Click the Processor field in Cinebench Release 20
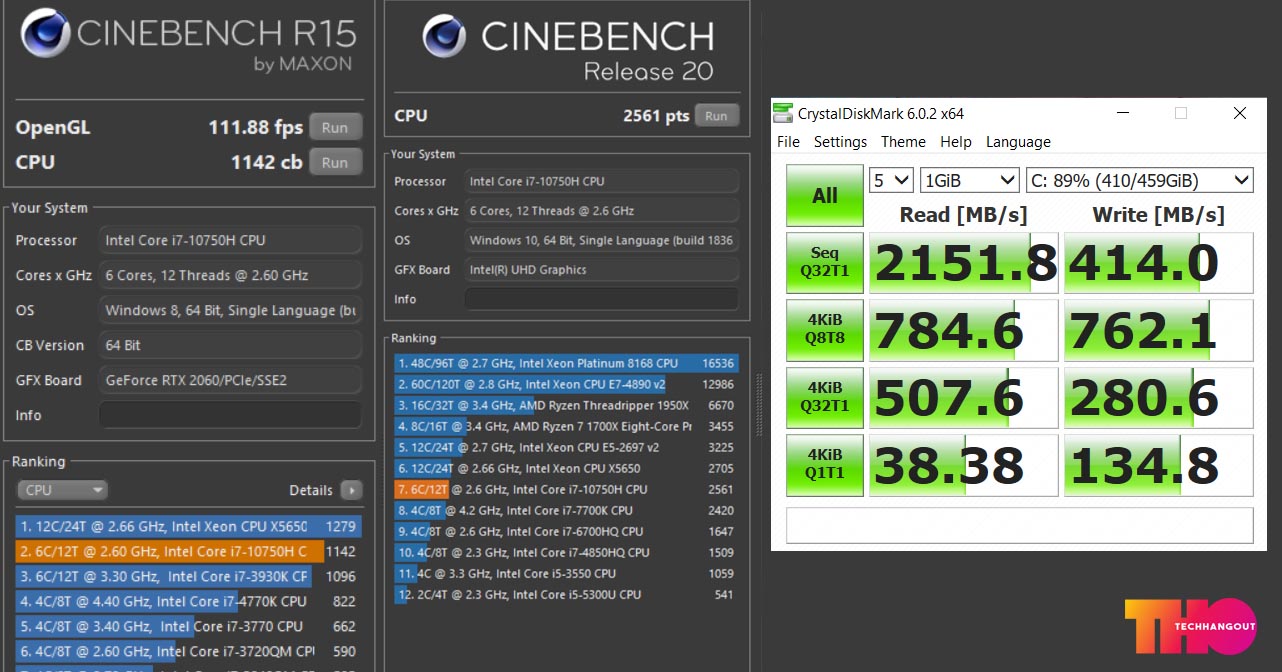The width and height of the screenshot is (1282, 672). click(602, 181)
